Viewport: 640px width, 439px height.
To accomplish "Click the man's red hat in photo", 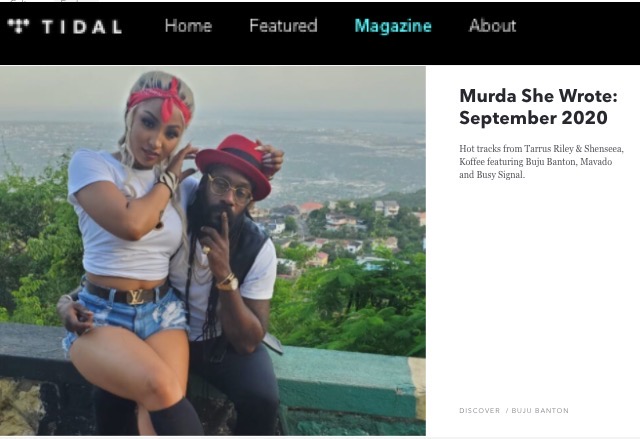I will [234, 164].
